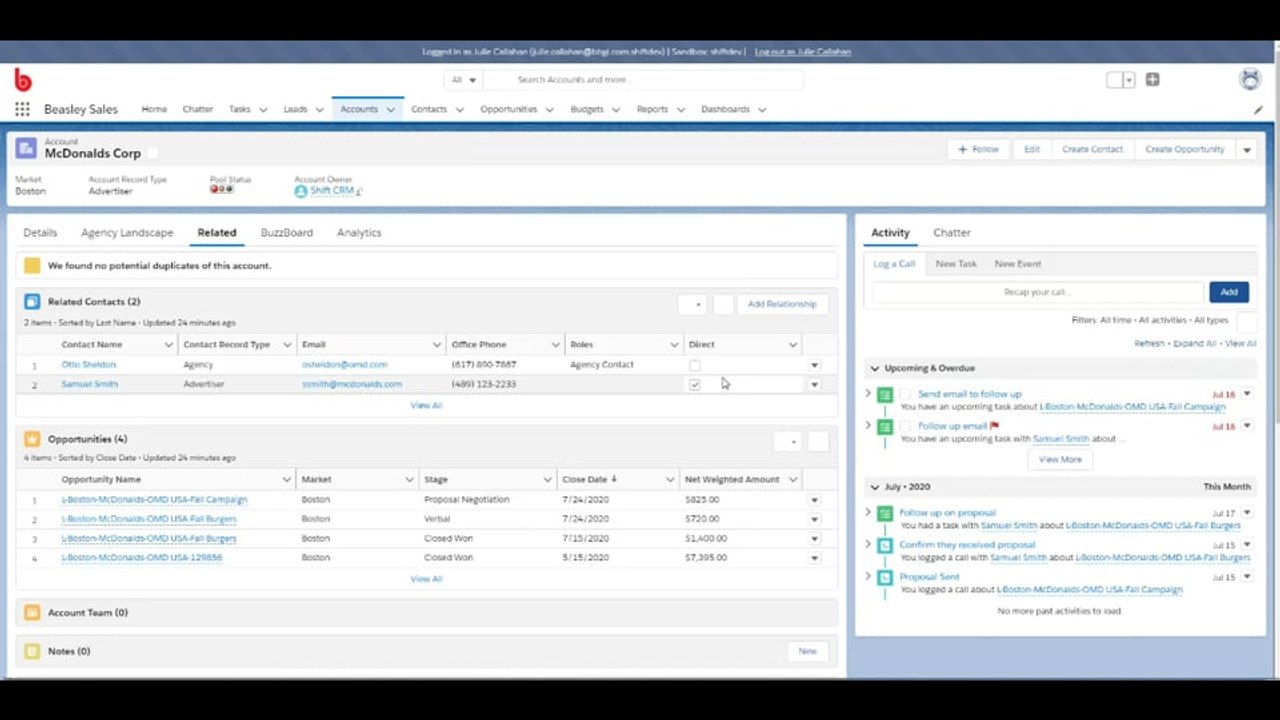The height and width of the screenshot is (720, 1280).
Task: Expand the Send email task details
Action: point(868,394)
